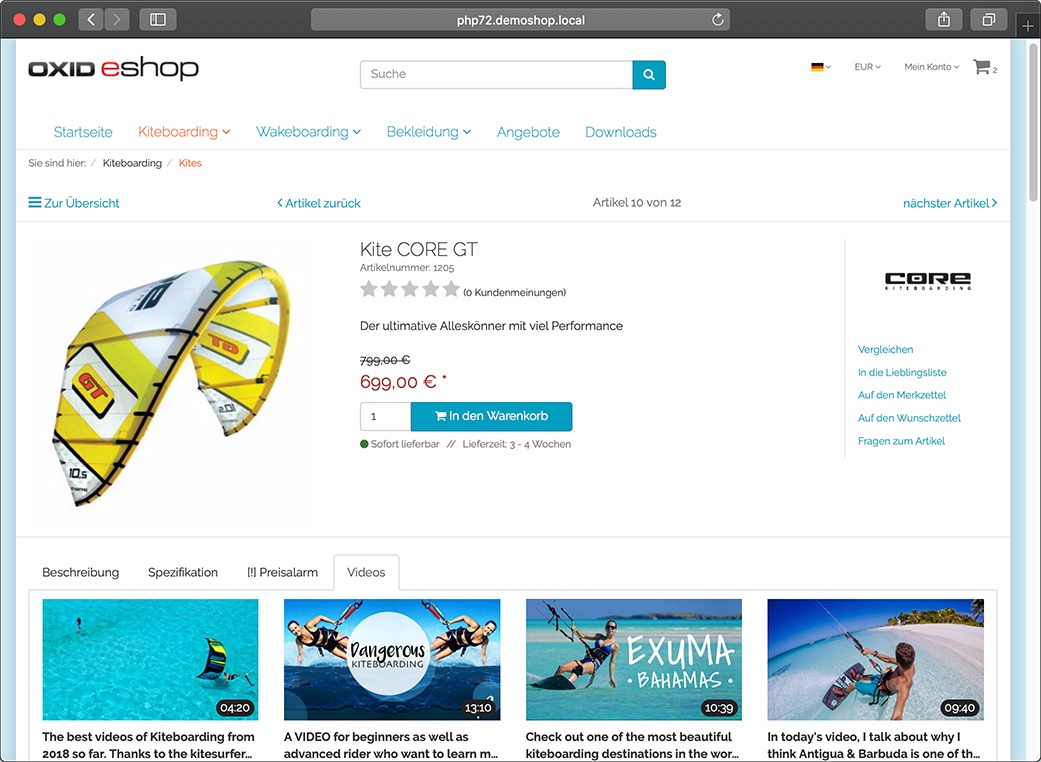Add to In die Lieblingsliste

click(x=902, y=373)
